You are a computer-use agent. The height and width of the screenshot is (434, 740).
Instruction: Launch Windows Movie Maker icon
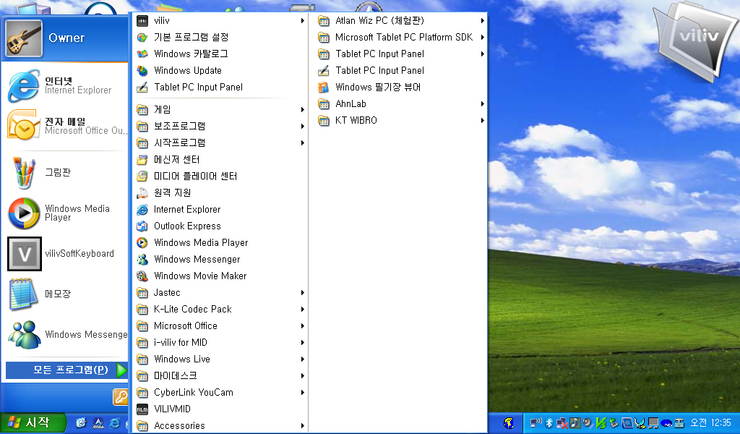142,276
